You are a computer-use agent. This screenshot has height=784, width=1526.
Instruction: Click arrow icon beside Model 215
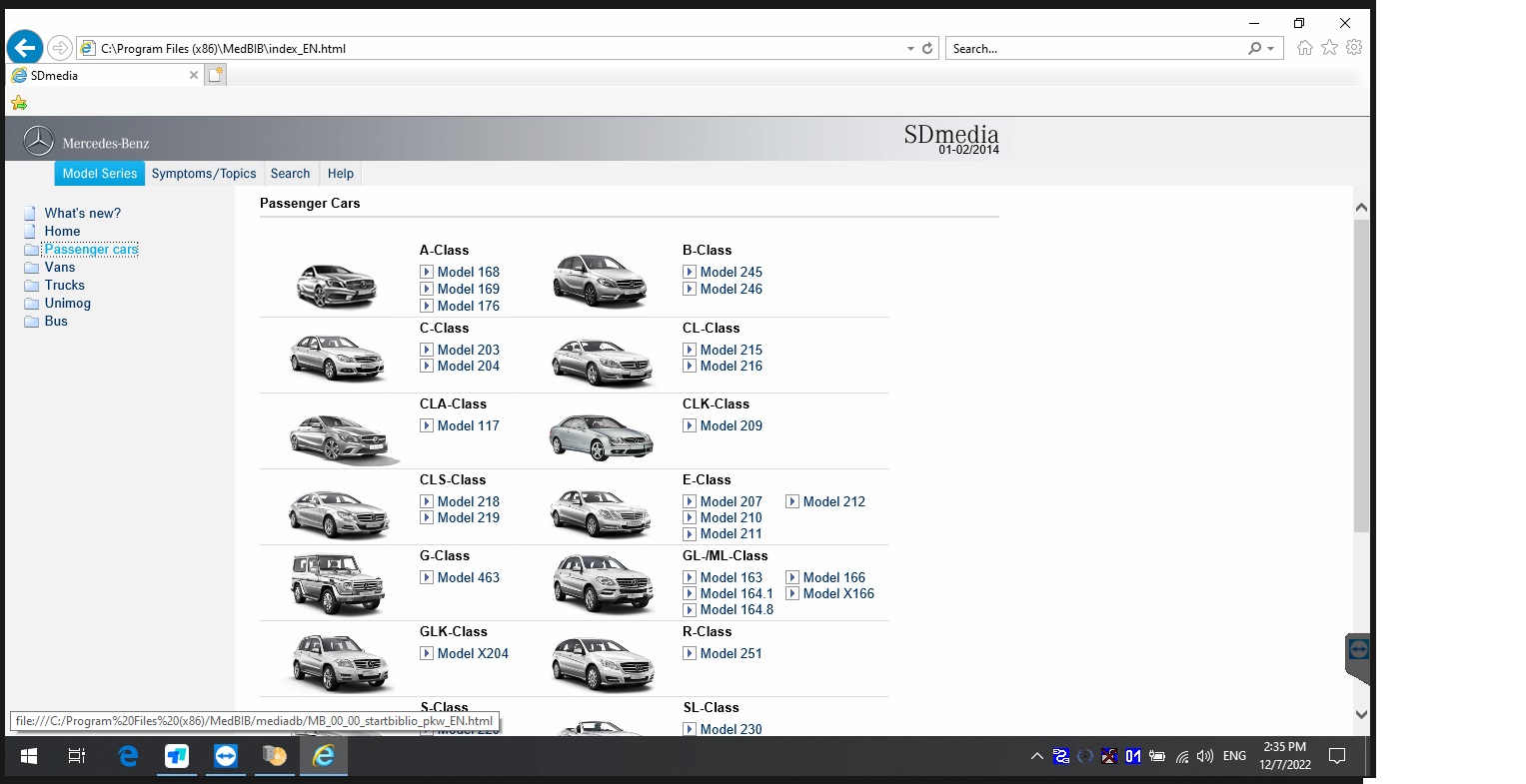pyautogui.click(x=690, y=350)
